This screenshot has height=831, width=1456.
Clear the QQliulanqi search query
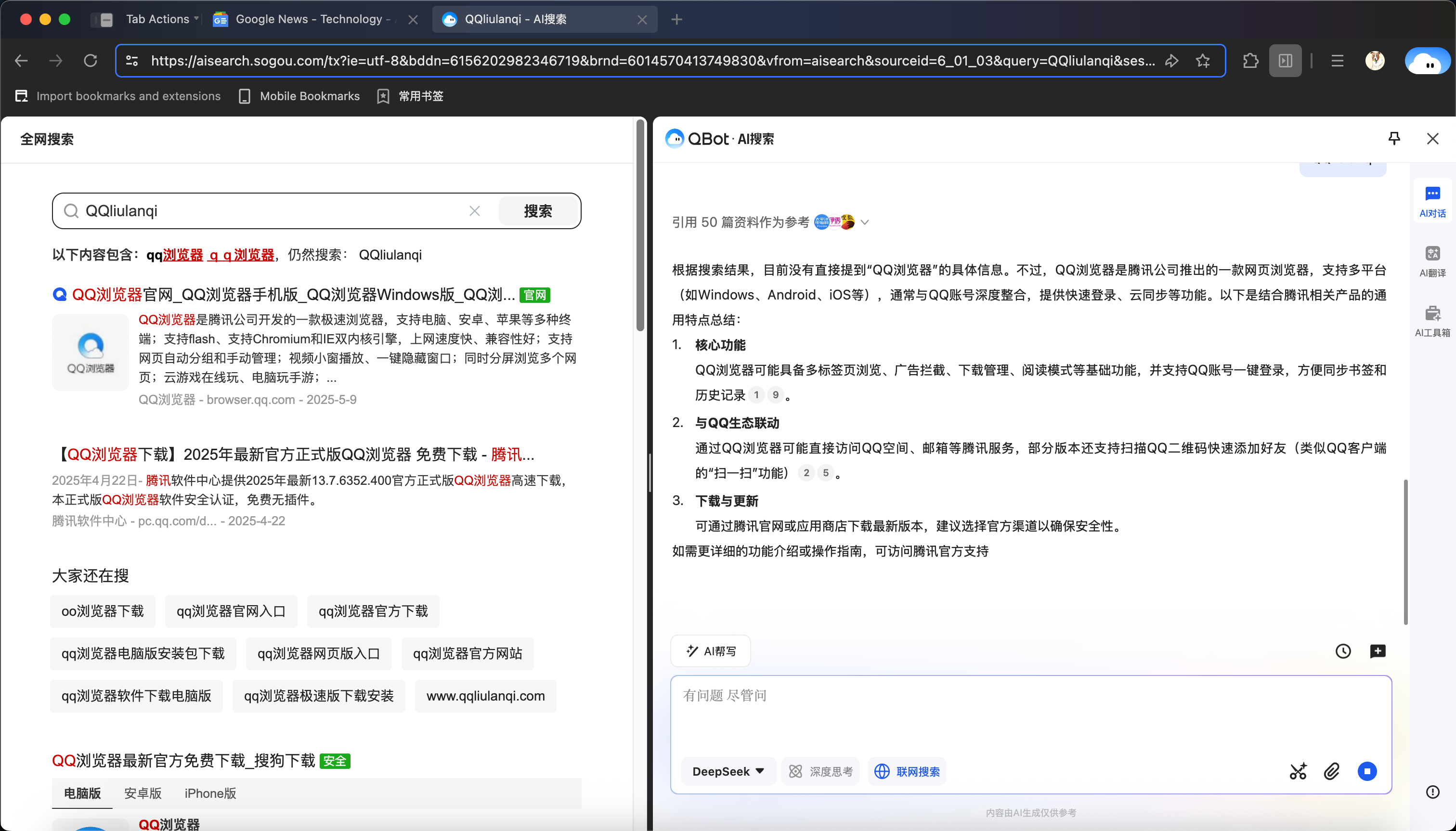point(474,211)
